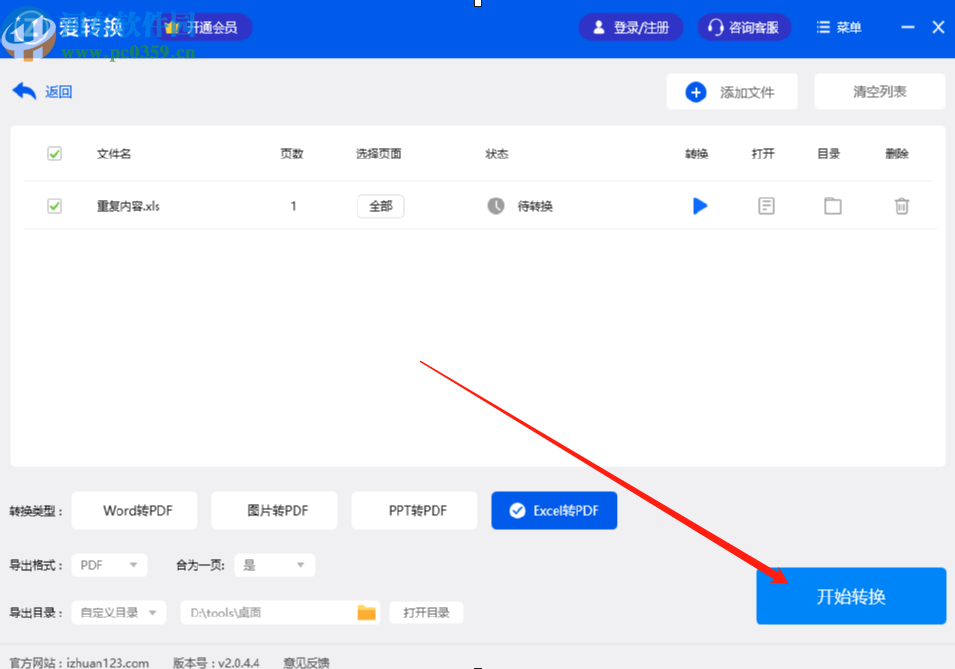This screenshot has height=669, width=955.
Task: Click the blue plus icon on 添加文件
Action: pyautogui.click(x=695, y=91)
